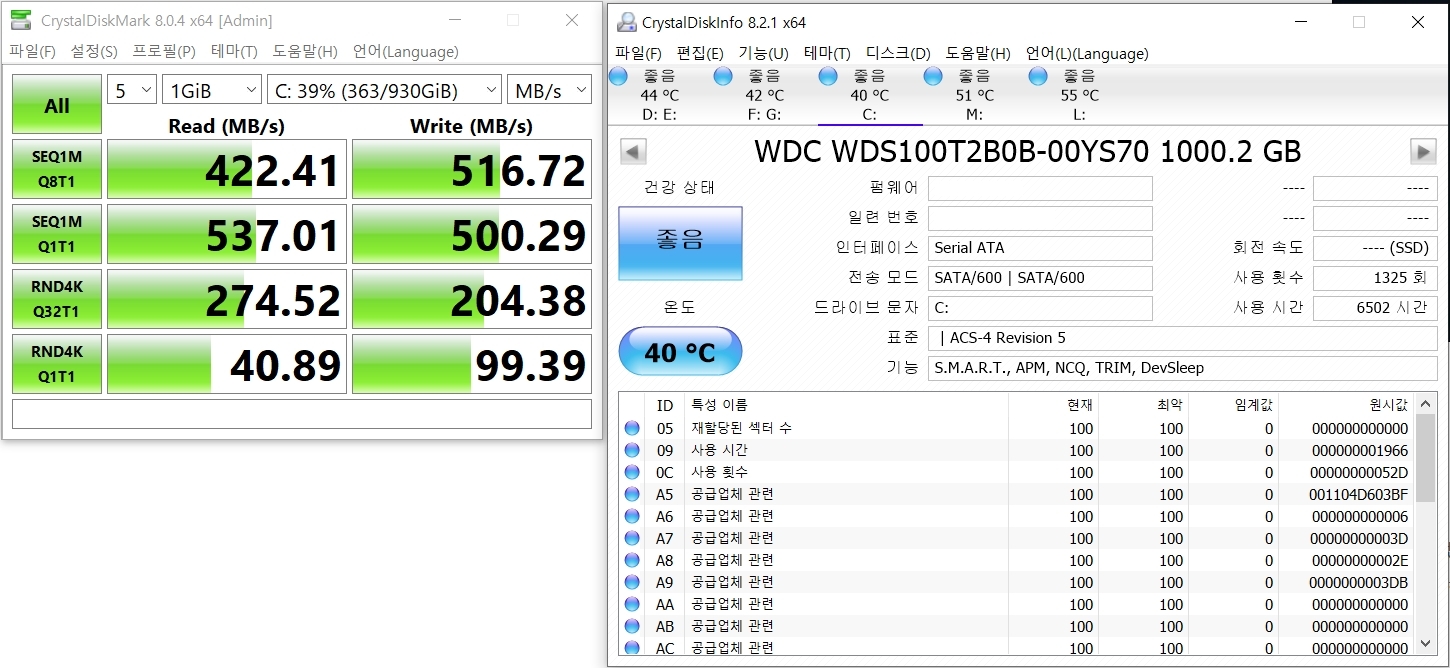Open CrystalDiskMark 프로필(P) menu

[x=164, y=52]
